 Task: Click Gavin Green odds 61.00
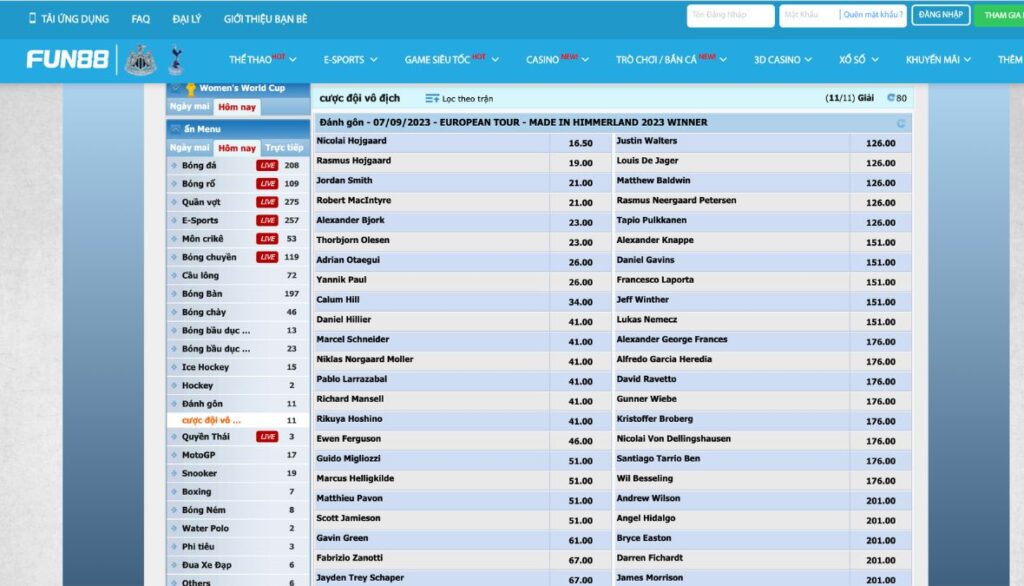[580, 540]
